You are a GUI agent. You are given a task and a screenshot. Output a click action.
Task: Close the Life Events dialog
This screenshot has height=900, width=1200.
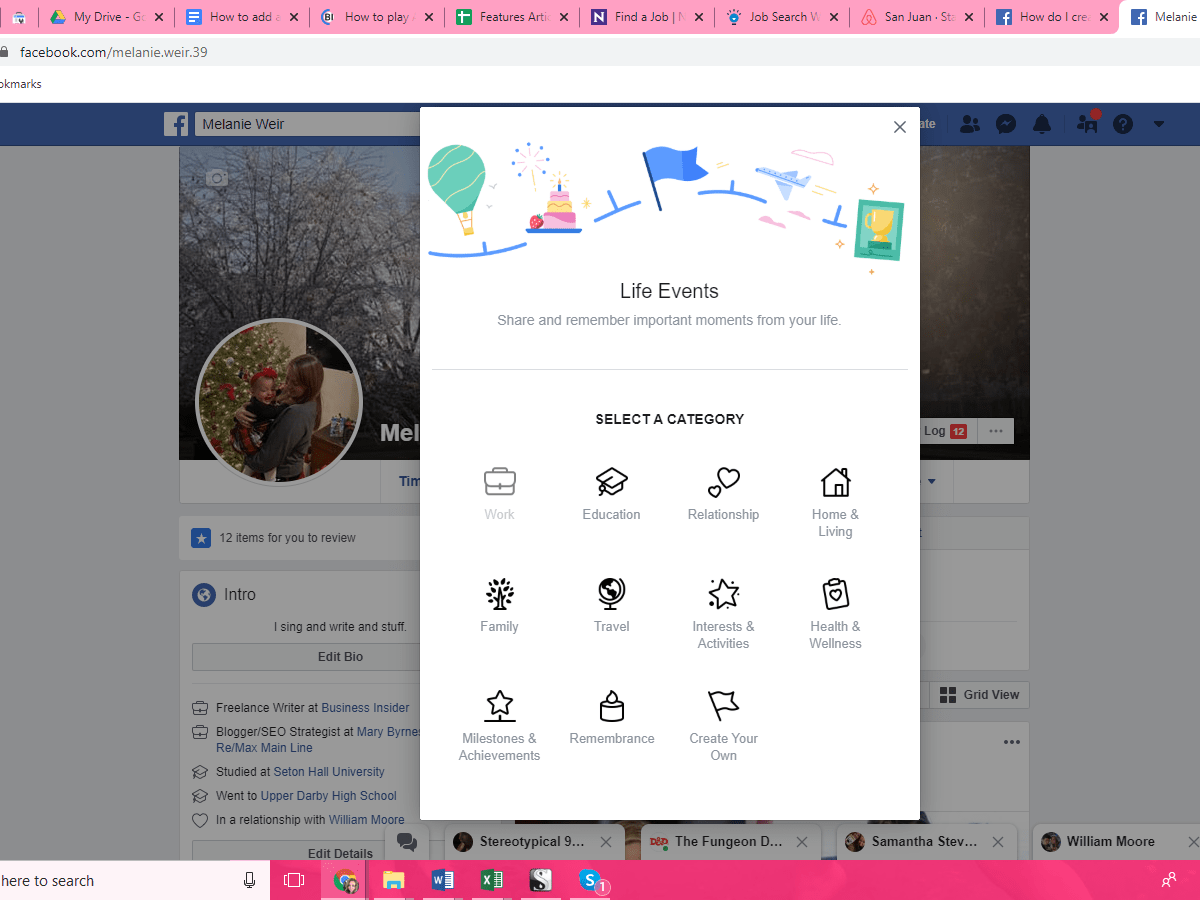pos(899,127)
